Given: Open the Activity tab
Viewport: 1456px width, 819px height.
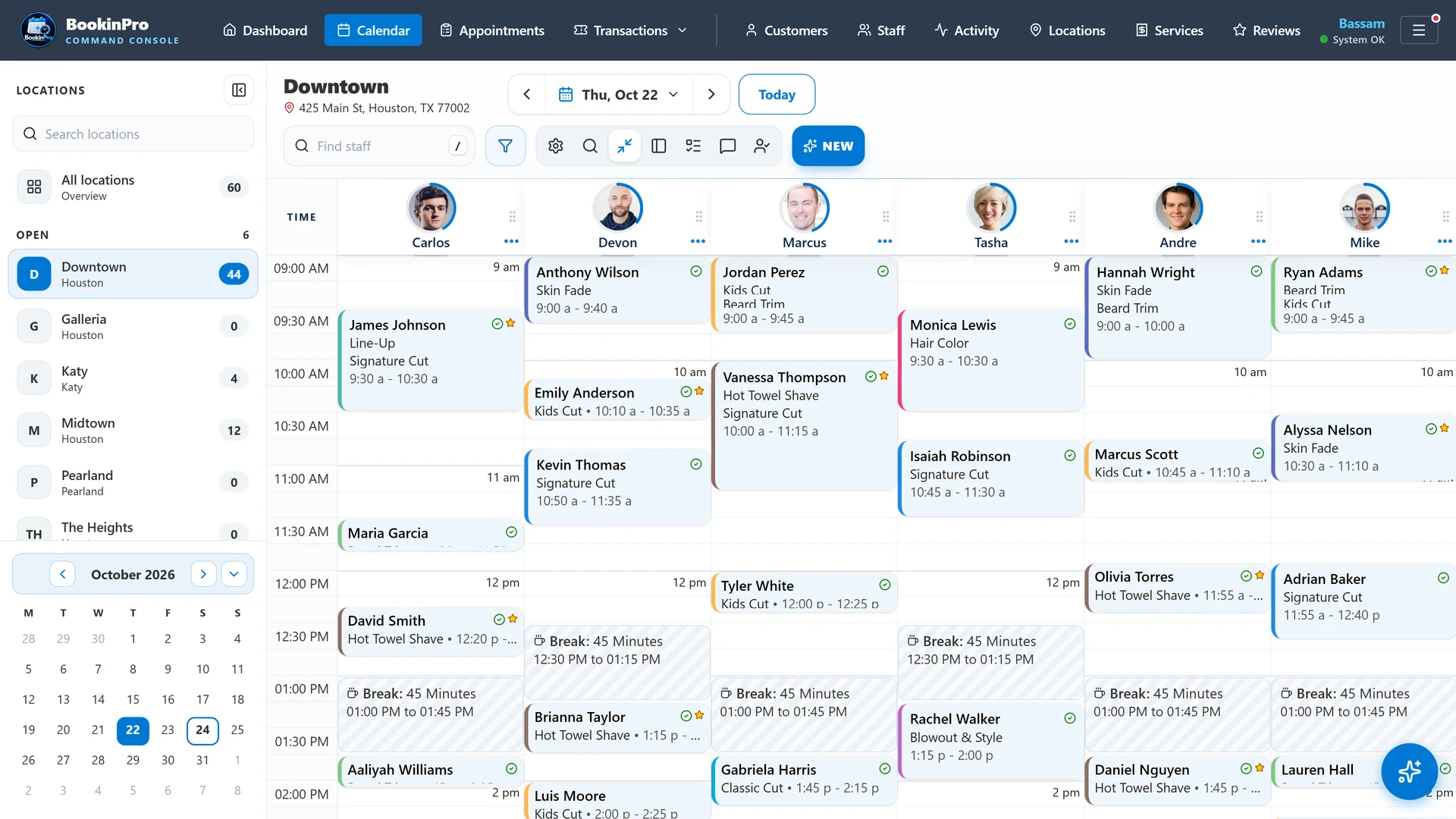Looking at the screenshot, I should pyautogui.click(x=967, y=30).
